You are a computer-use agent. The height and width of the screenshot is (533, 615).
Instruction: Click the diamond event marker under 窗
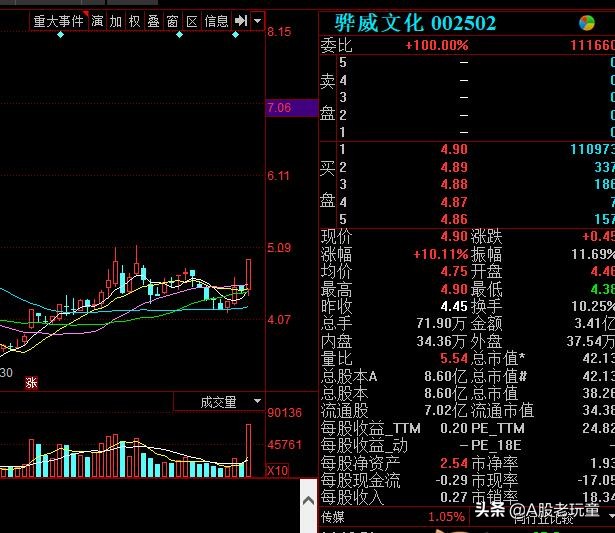click(x=179, y=35)
